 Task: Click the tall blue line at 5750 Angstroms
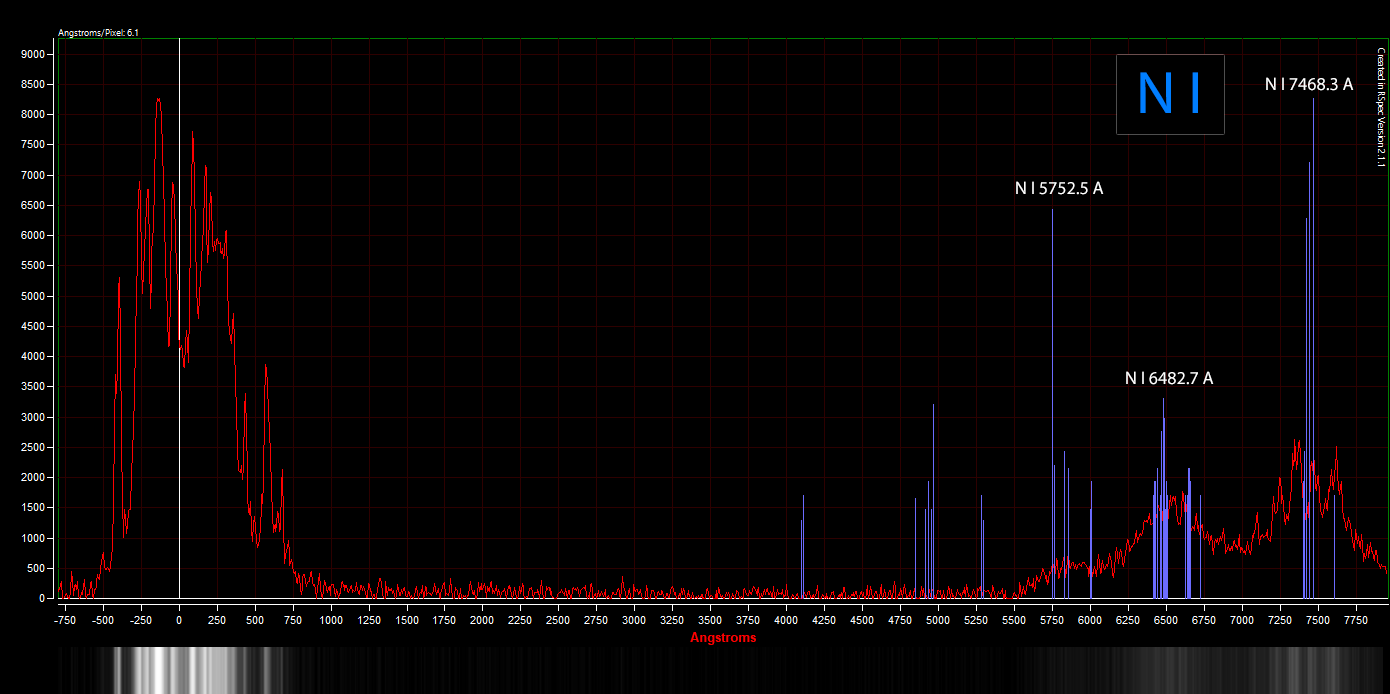click(1052, 400)
